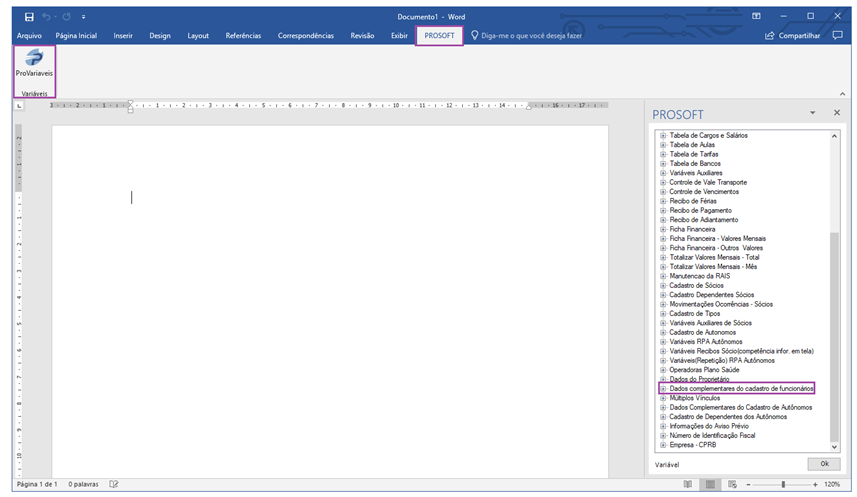
Task: Select 'Recibo de Pagamento' tree item
Action: pos(701,211)
